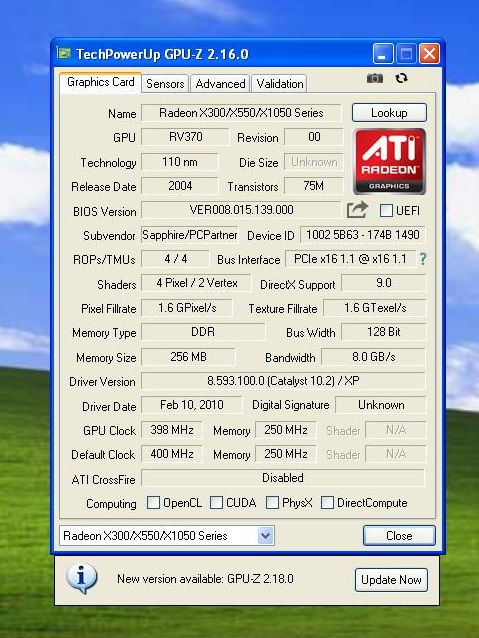Click the Driver Date value Feb 10, 2010
Image resolution: width=479 pixels, height=638 pixels.
pos(191,405)
